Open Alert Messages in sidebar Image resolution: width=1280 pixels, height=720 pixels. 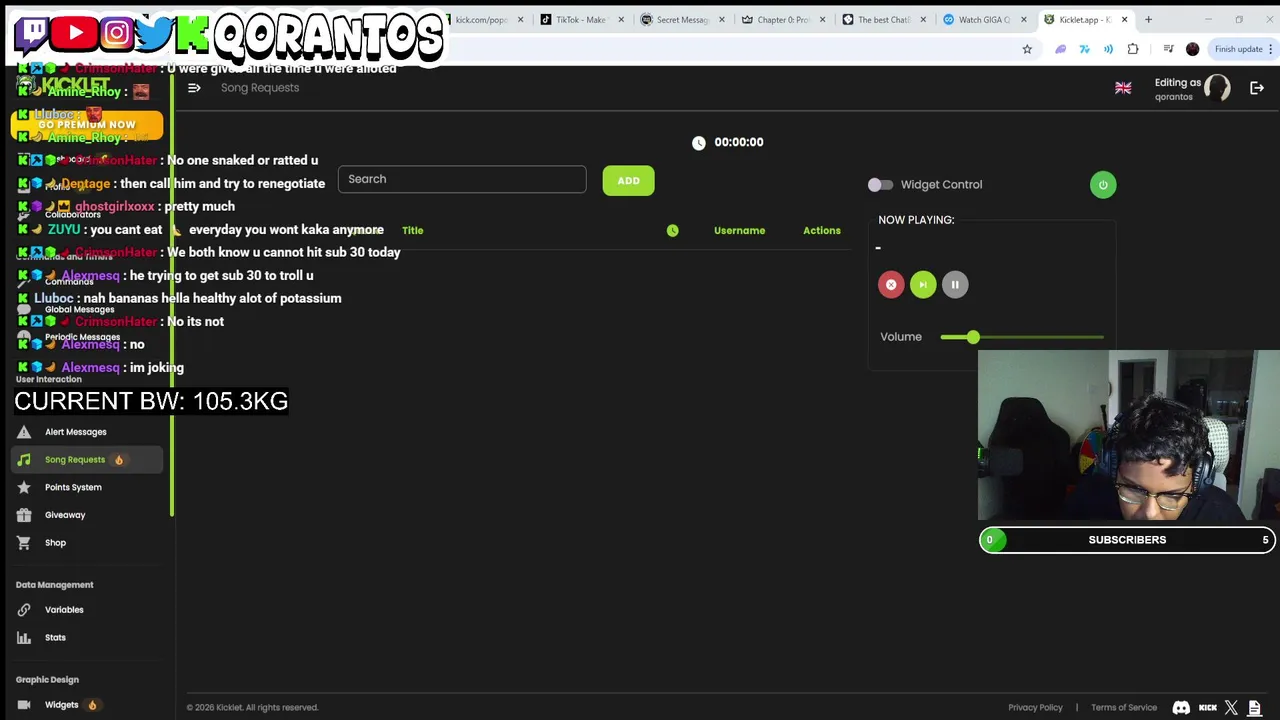(75, 432)
